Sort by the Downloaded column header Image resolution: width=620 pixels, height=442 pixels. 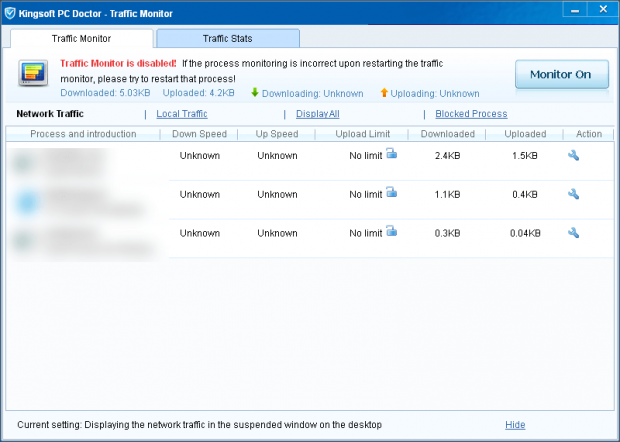448,134
